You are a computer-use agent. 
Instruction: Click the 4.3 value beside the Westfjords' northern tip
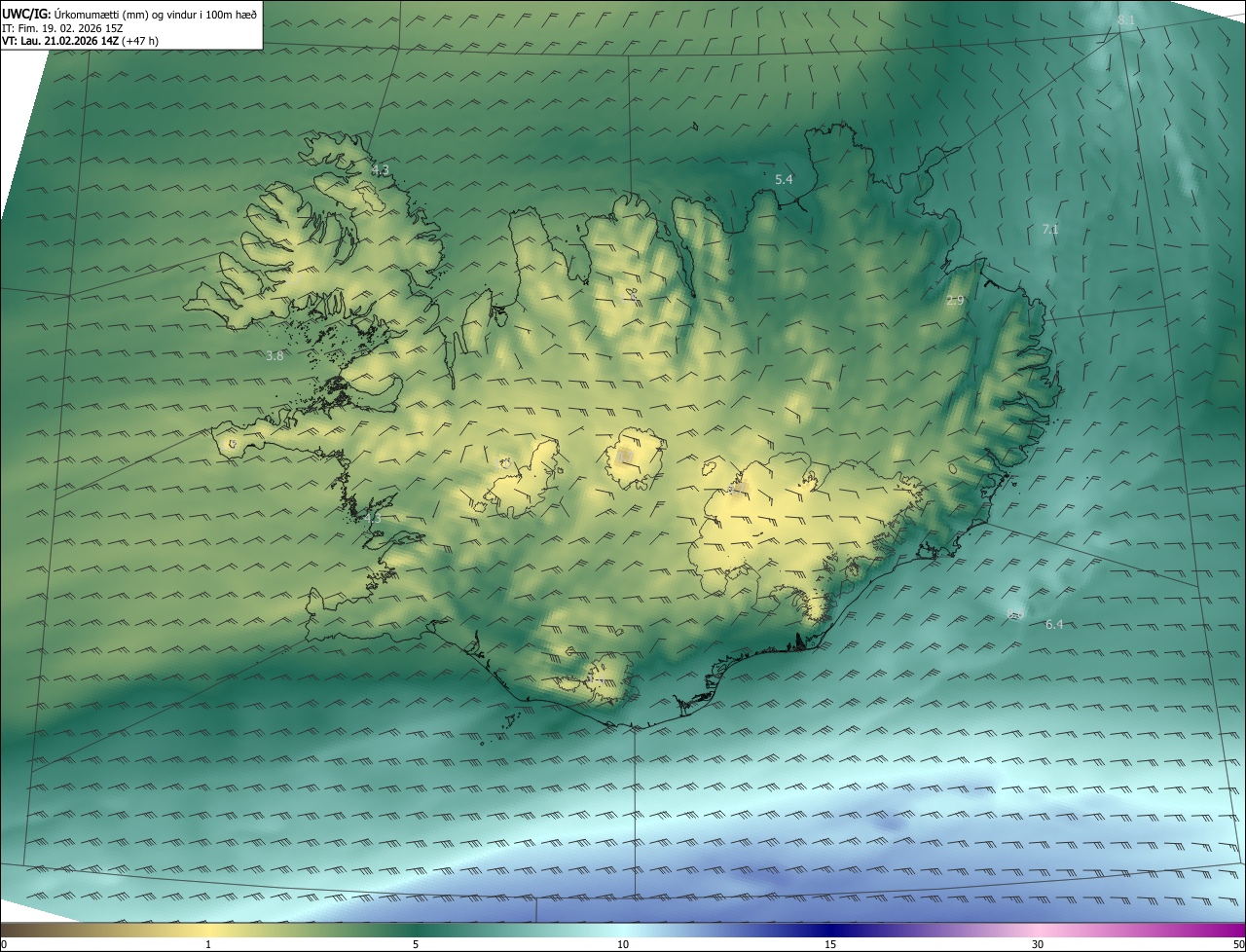pyautogui.click(x=380, y=169)
